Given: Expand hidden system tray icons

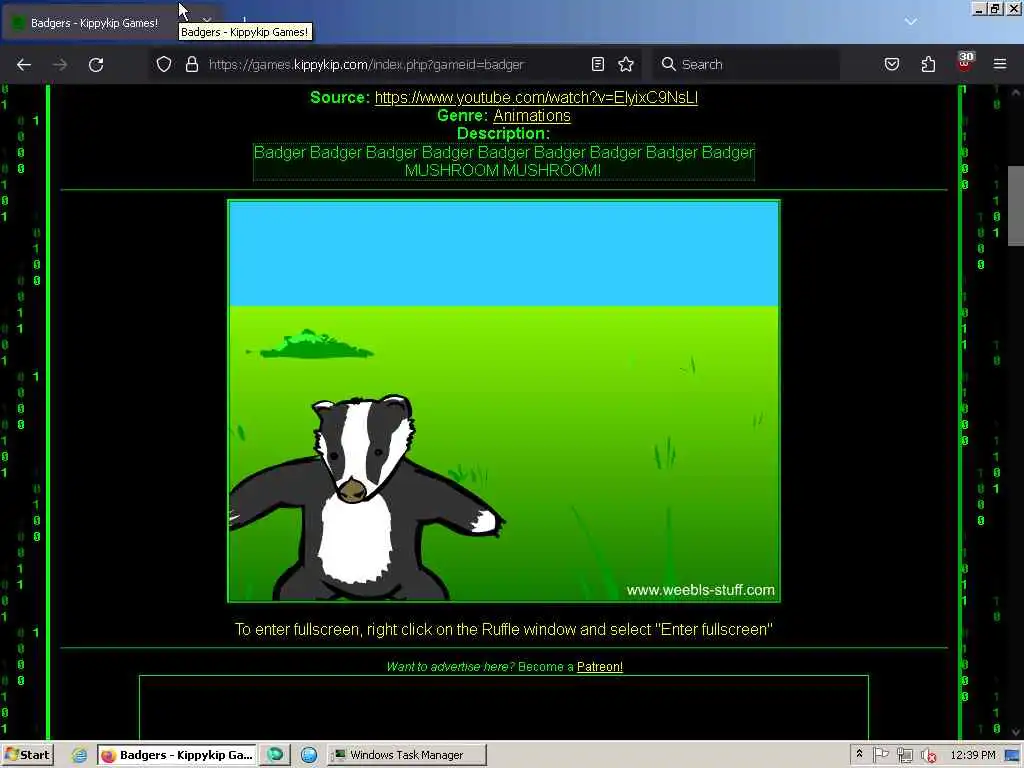Looking at the screenshot, I should [859, 754].
